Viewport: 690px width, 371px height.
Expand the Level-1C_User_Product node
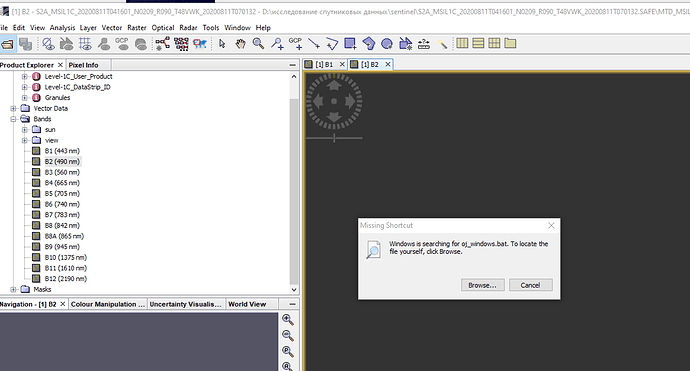tap(25, 77)
